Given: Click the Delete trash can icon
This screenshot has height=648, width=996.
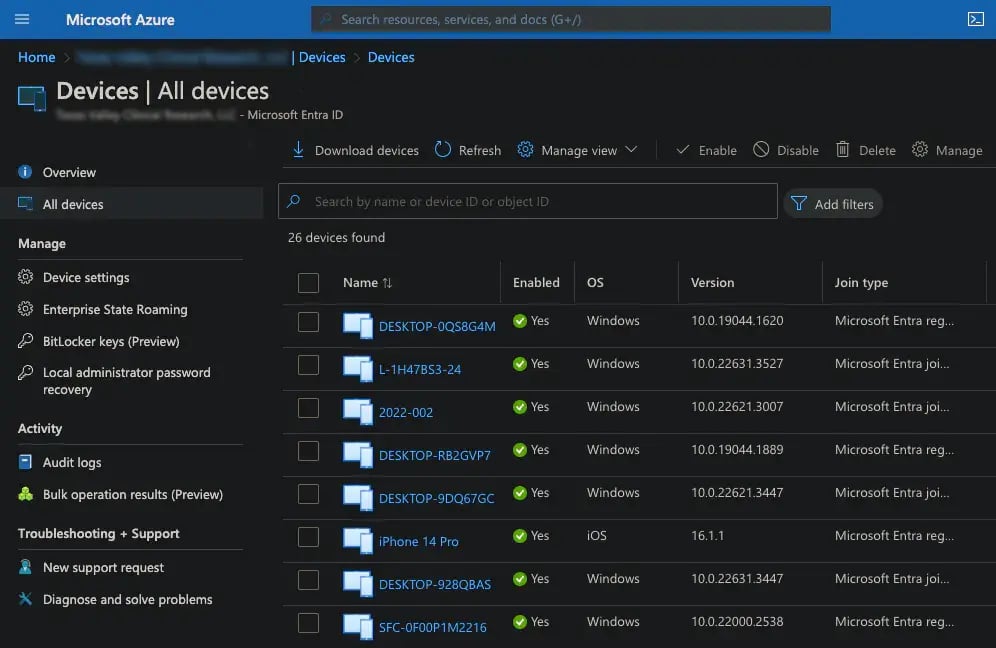Looking at the screenshot, I should [842, 150].
